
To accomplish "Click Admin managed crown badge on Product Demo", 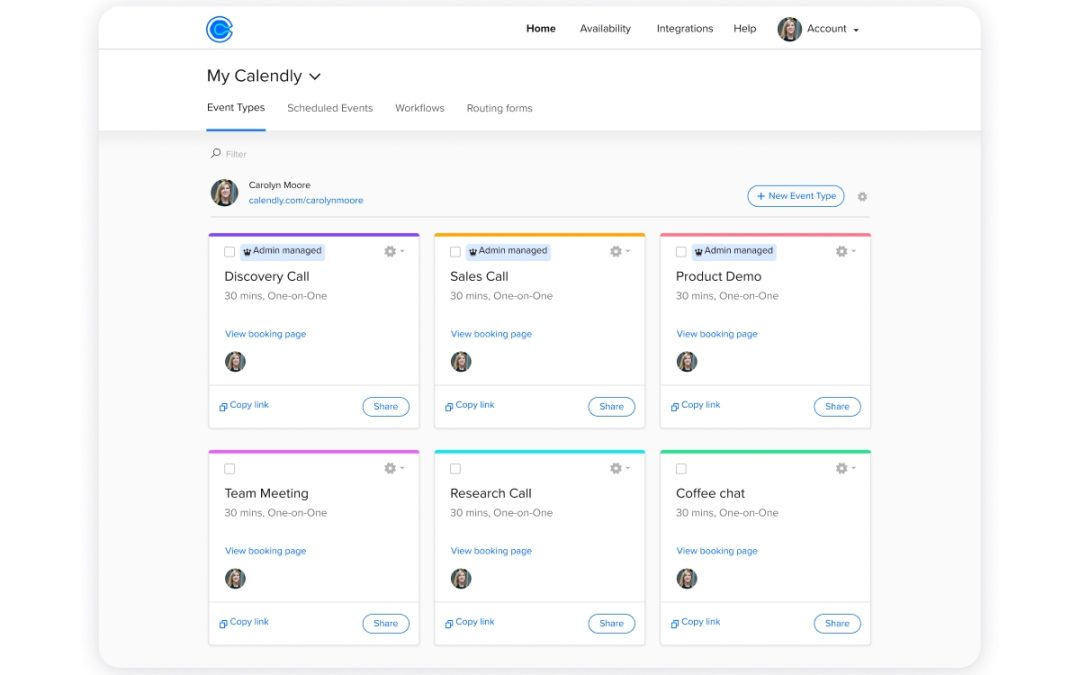I will [x=734, y=251].
